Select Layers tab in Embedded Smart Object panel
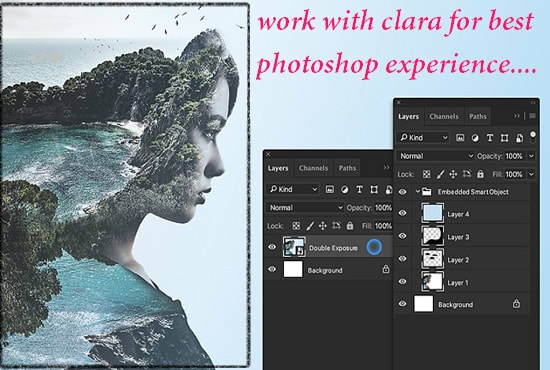Image resolution: width=550 pixels, height=370 pixels. point(409,116)
